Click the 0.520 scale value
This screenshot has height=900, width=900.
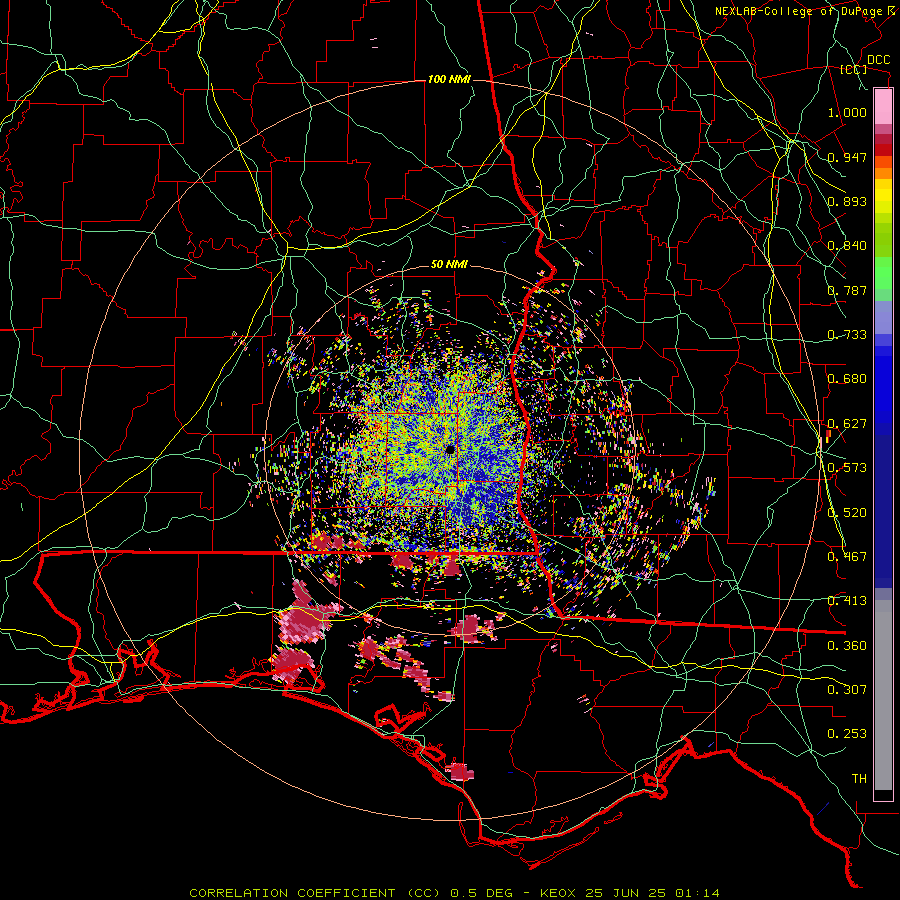coord(847,513)
